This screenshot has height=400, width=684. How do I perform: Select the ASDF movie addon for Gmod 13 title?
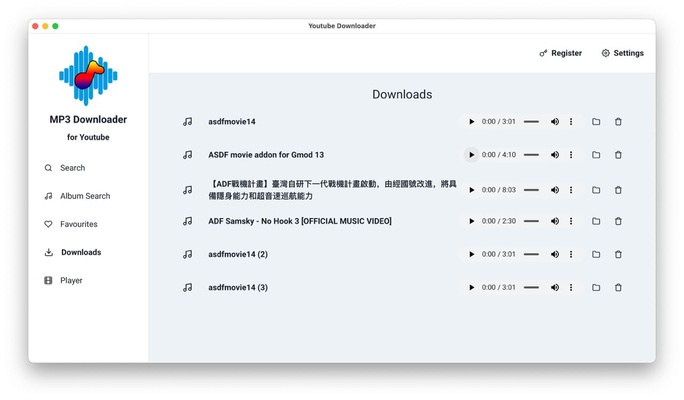tap(266, 155)
